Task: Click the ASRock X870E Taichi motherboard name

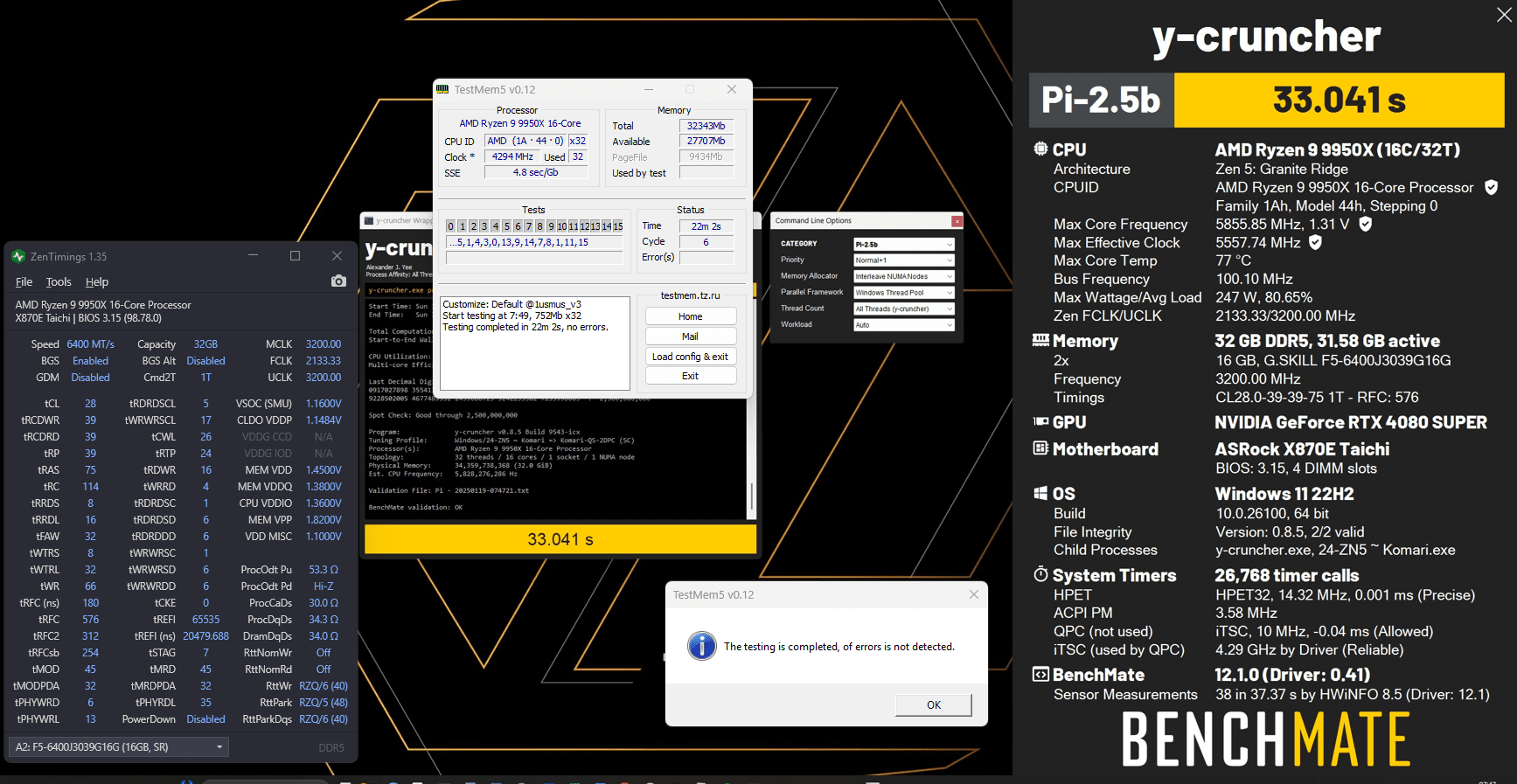Action: [x=1302, y=448]
